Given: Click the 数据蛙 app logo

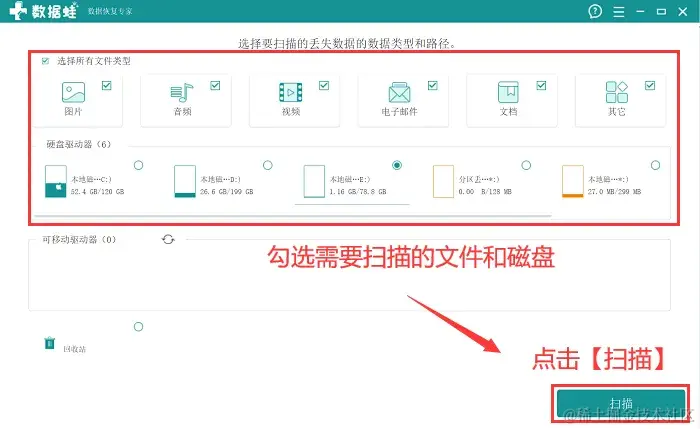Looking at the screenshot, I should point(43,11).
